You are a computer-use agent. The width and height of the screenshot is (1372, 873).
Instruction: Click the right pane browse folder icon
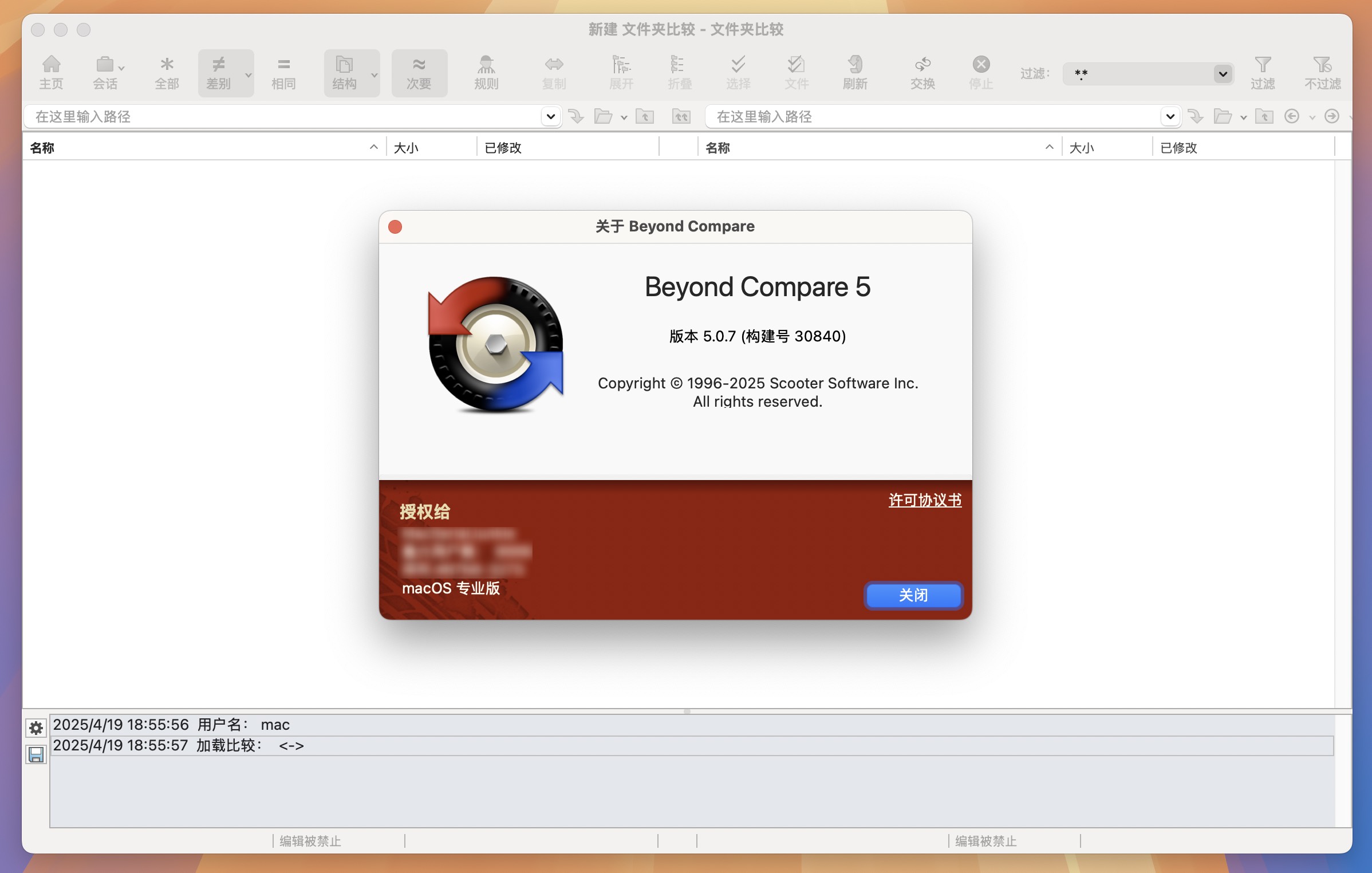pos(1223,117)
